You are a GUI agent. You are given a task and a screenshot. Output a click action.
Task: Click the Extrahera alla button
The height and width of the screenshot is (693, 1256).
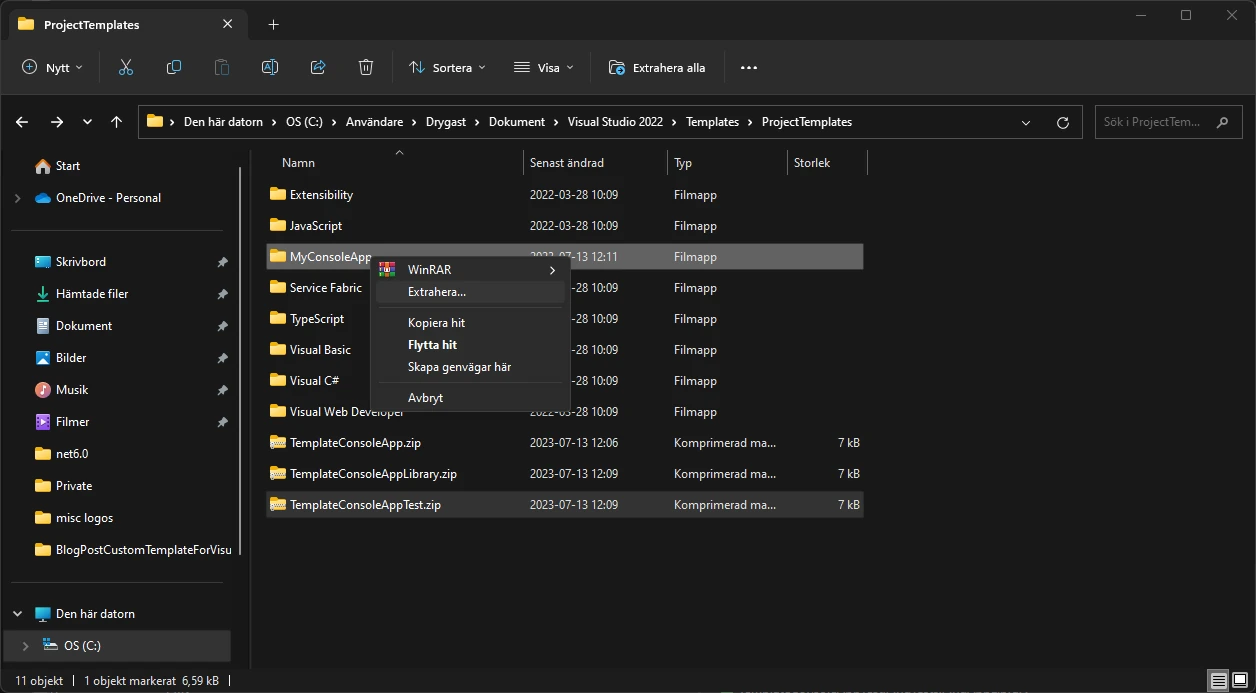point(657,67)
